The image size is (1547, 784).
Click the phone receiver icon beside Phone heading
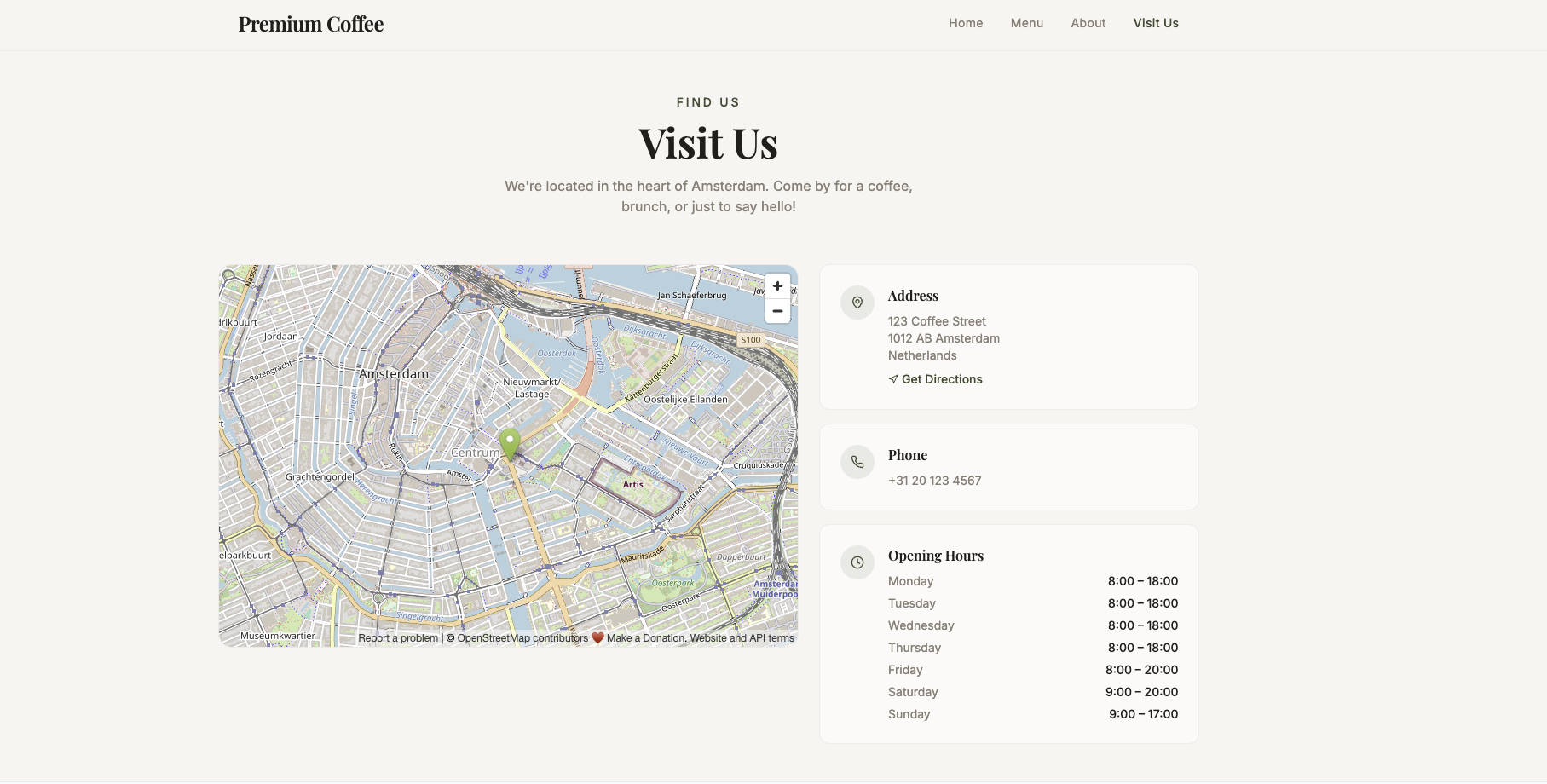[857, 461]
